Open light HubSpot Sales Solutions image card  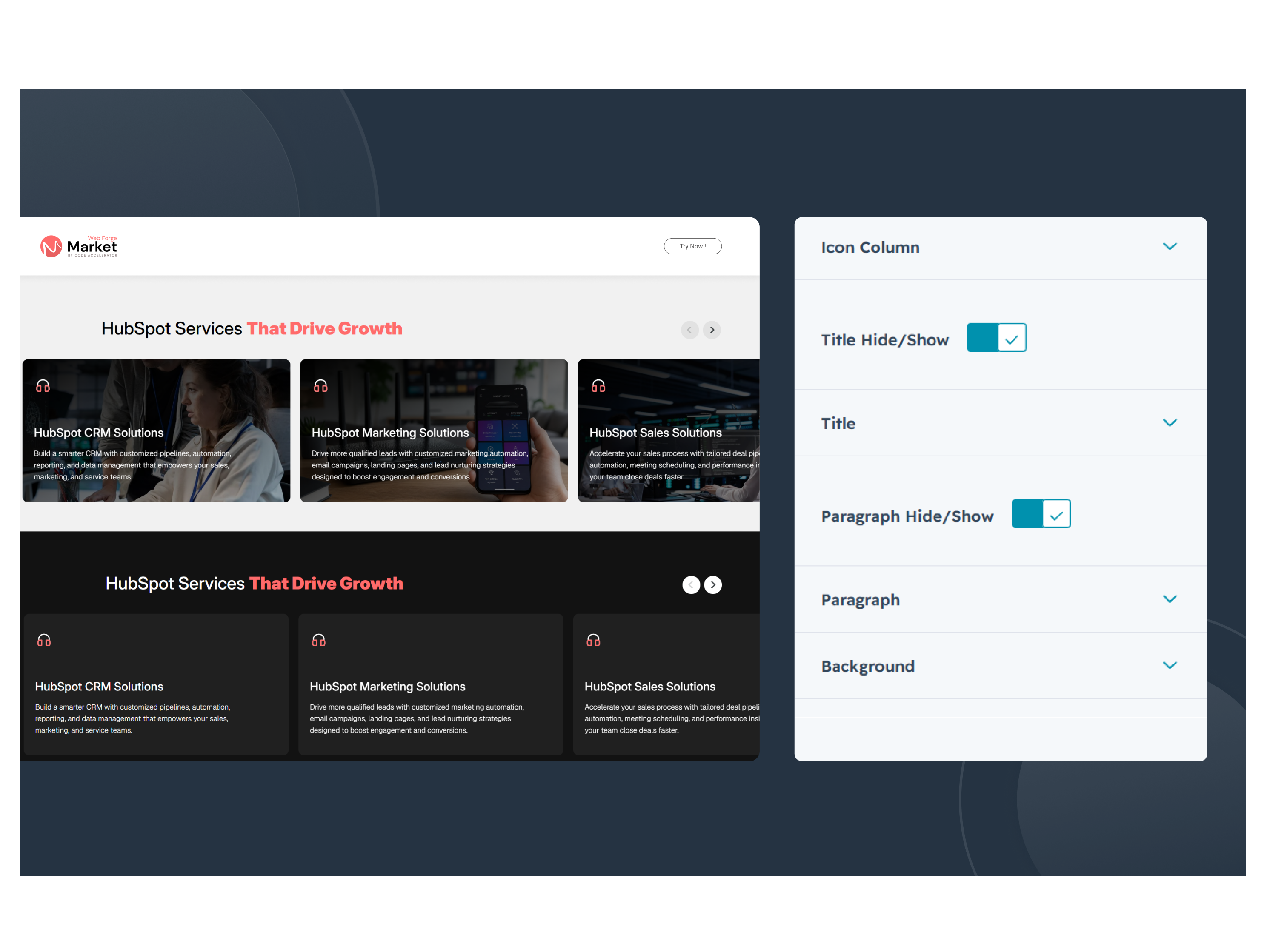point(669,431)
